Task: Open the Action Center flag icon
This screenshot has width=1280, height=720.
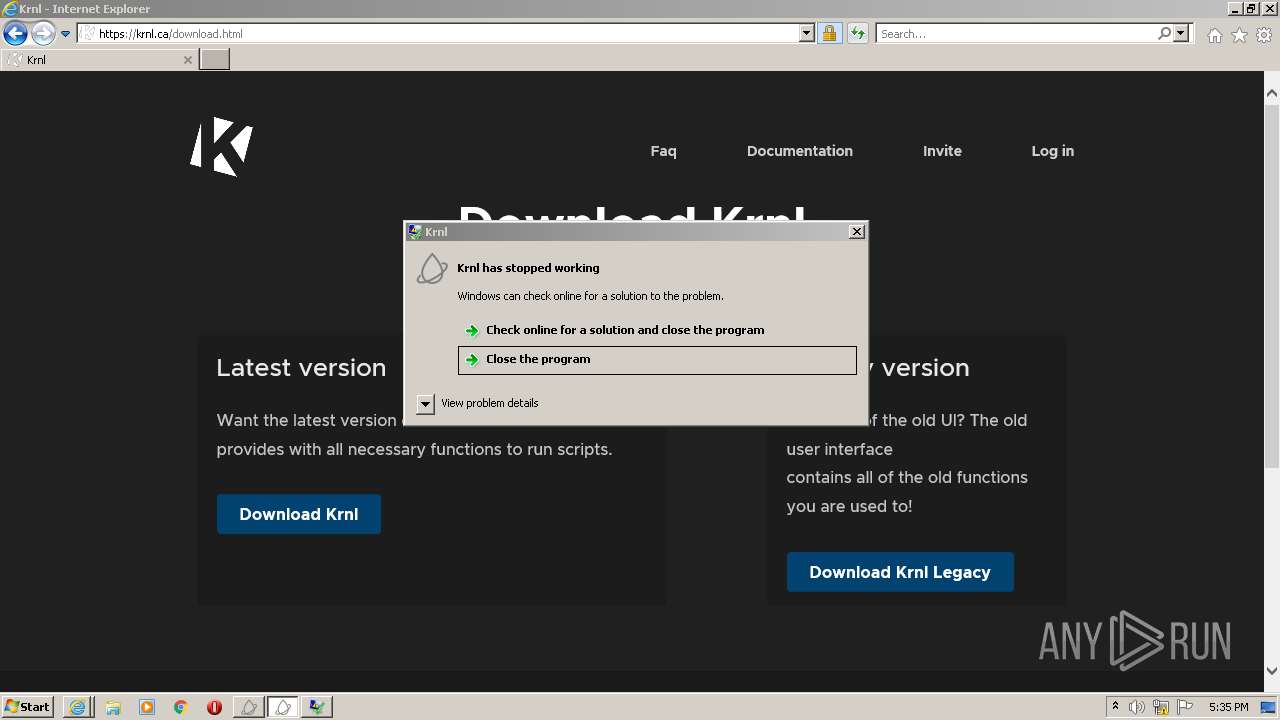Action: [1185, 707]
